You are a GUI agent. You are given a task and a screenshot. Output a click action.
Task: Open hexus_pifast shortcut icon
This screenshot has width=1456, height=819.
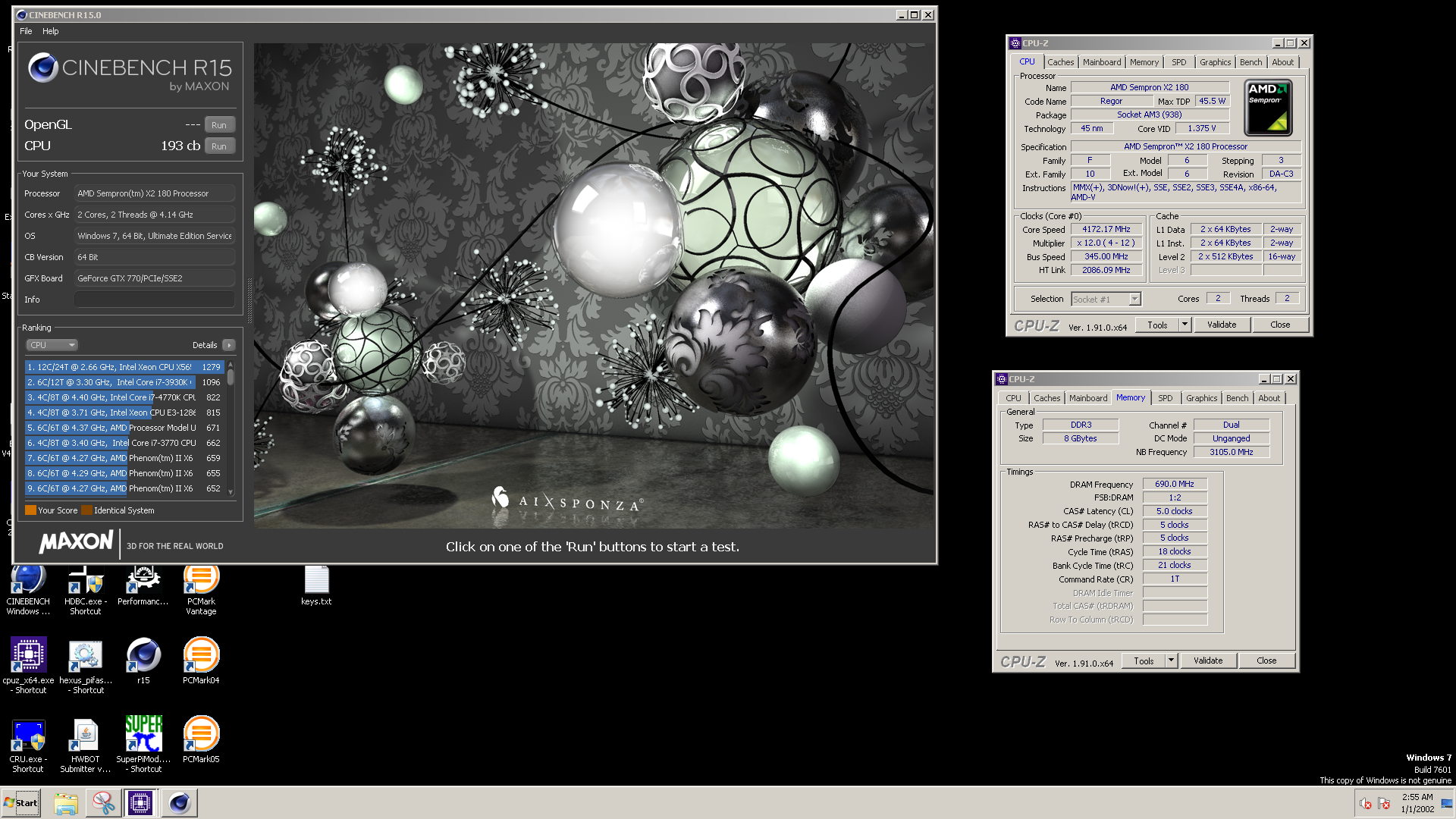[85, 666]
